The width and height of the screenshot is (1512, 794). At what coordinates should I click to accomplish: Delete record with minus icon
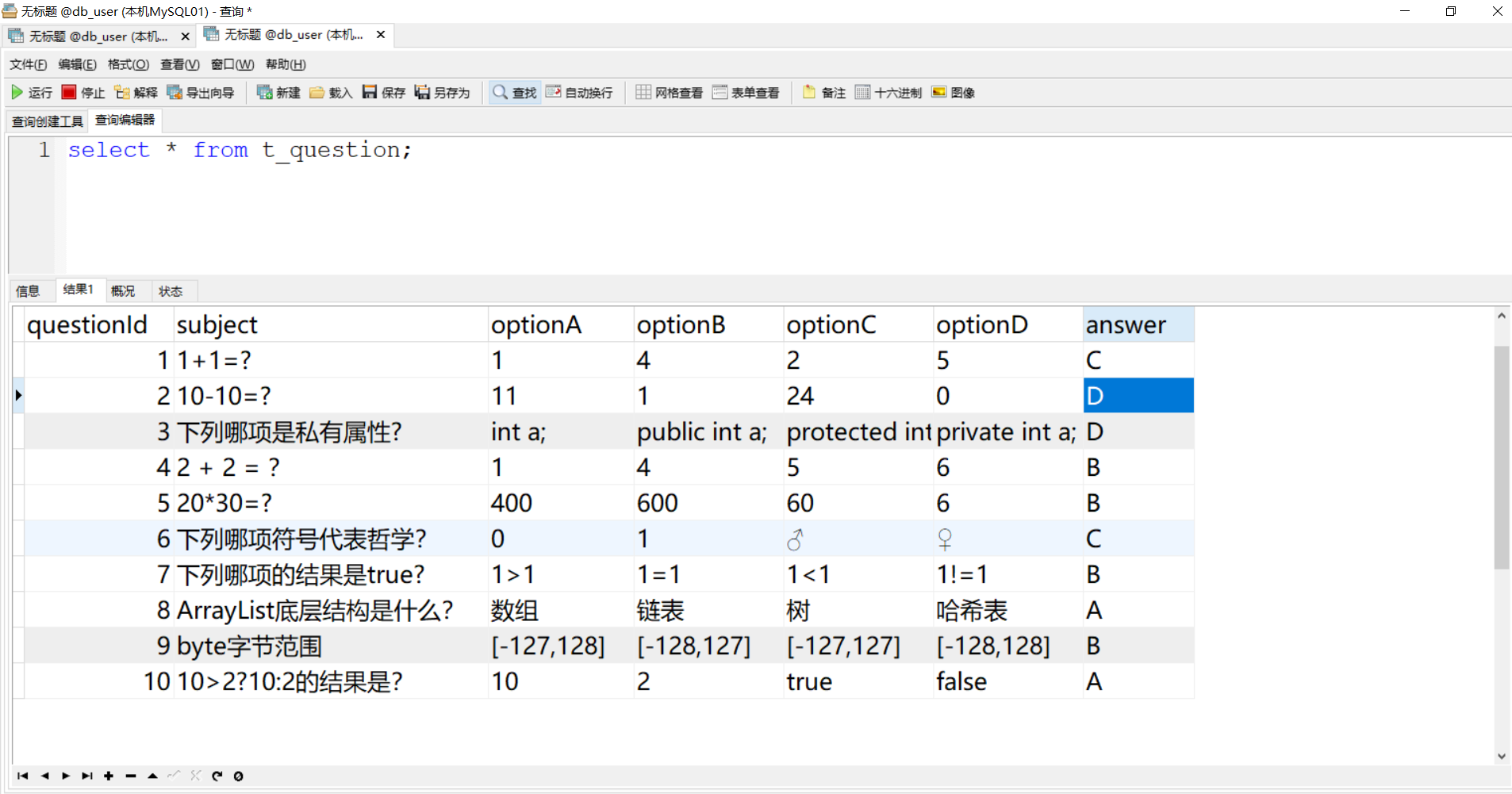point(131,776)
